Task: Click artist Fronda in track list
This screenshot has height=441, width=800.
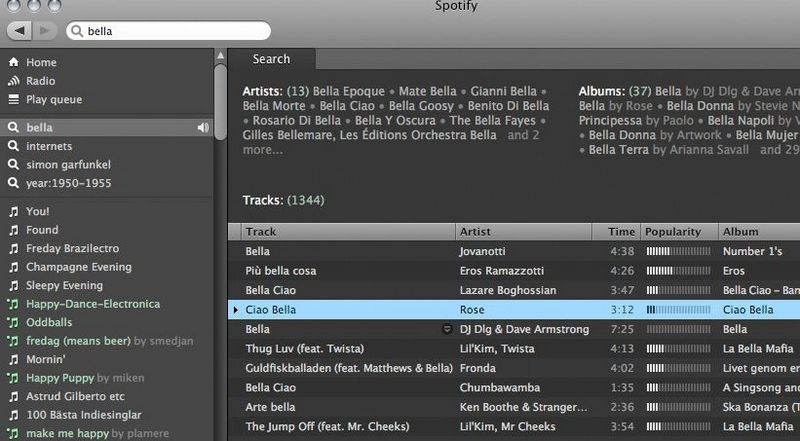Action: click(x=478, y=369)
